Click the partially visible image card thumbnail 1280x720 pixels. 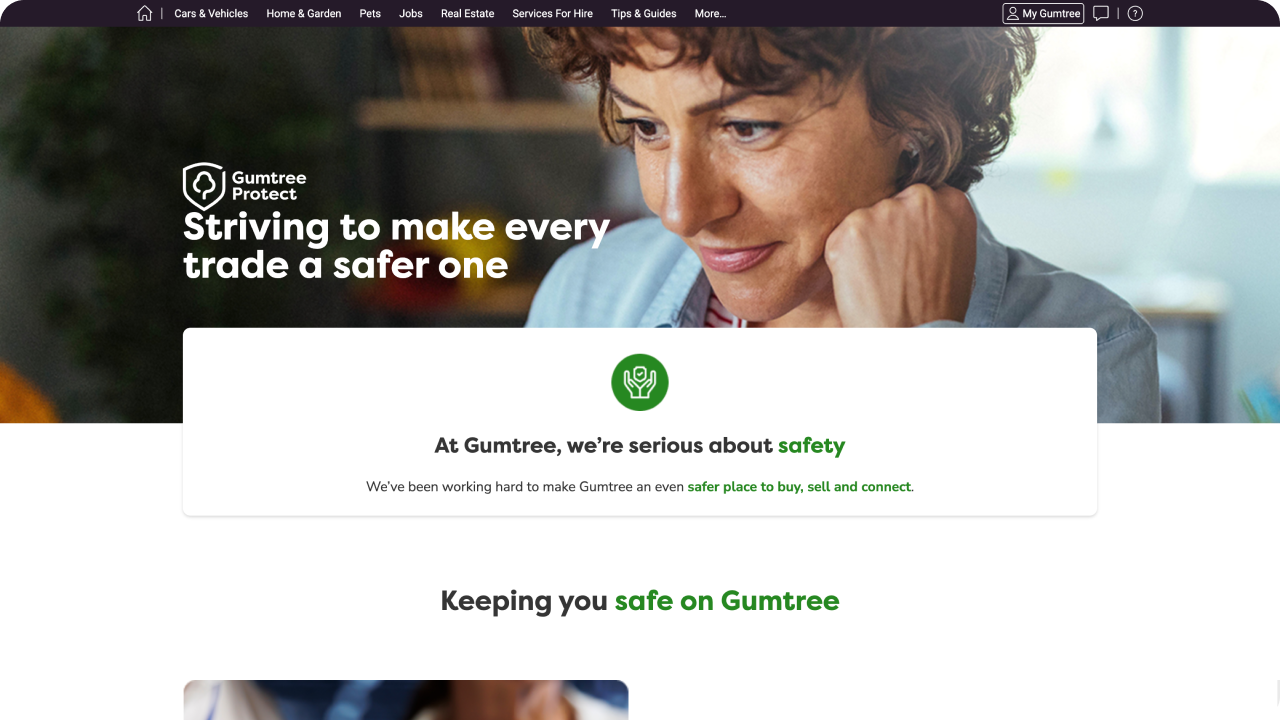tap(406, 700)
